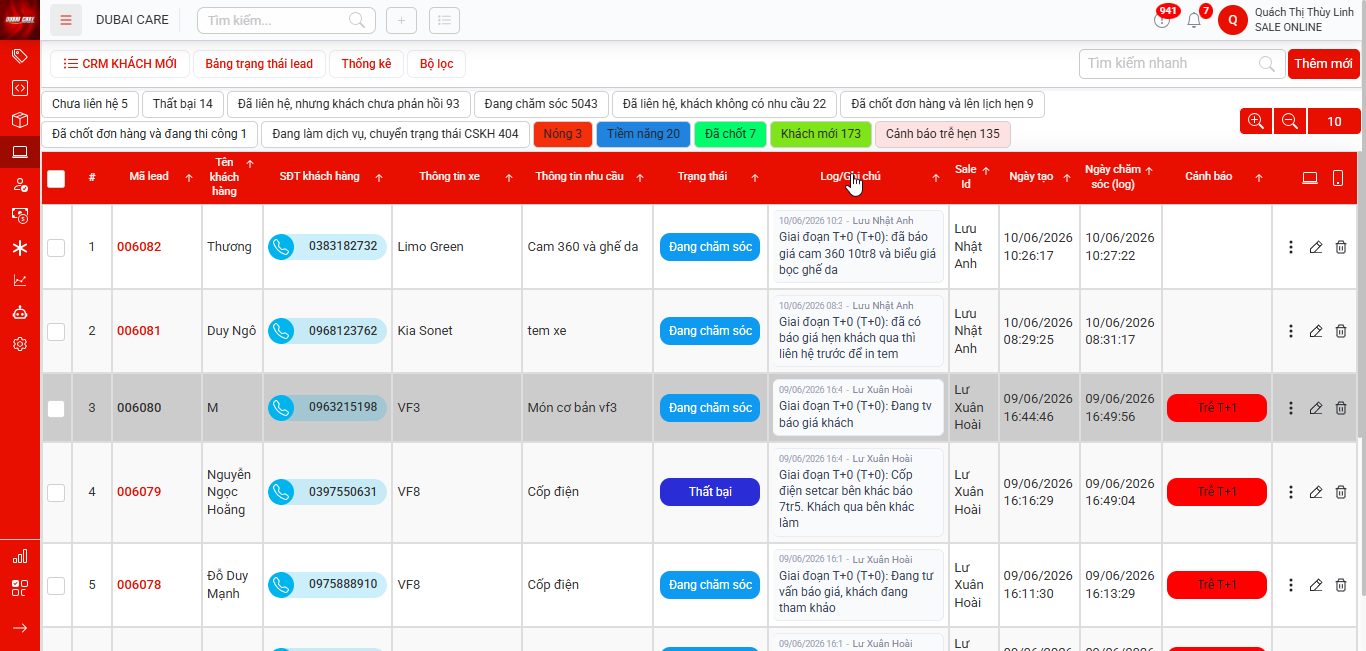Sort by Trạng thái column

(755, 177)
